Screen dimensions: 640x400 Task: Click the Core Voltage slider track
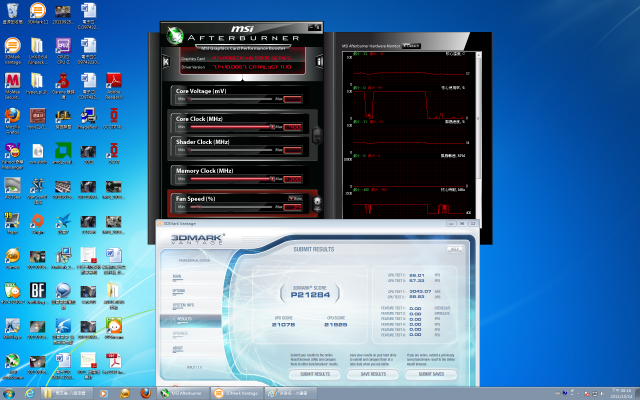[231, 99]
